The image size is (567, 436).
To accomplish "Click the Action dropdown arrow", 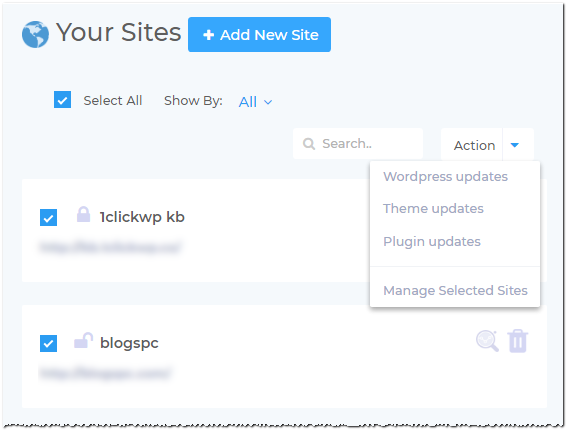I will pyautogui.click(x=515, y=145).
